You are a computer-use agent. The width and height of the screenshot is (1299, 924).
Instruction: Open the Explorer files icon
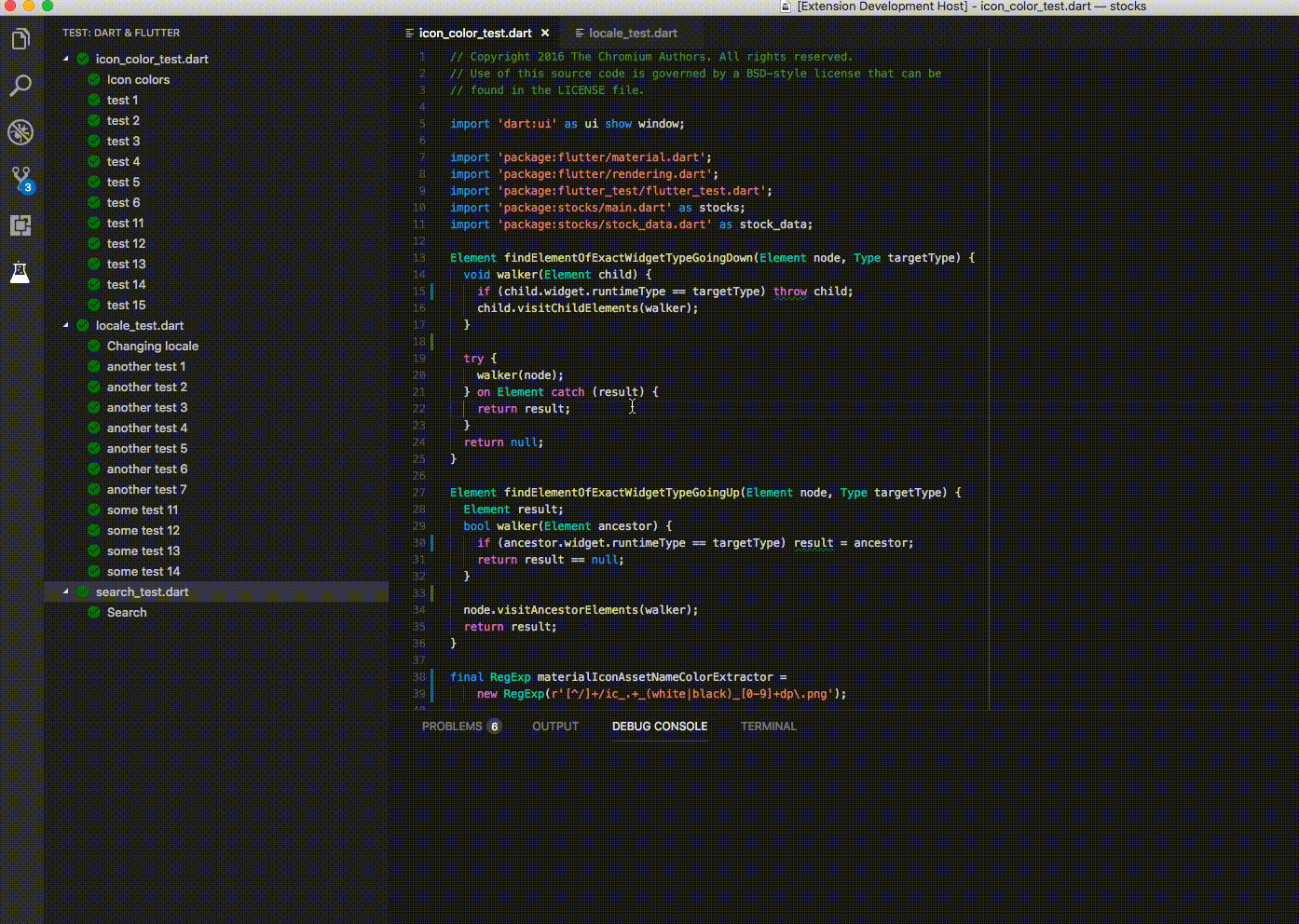click(21, 39)
